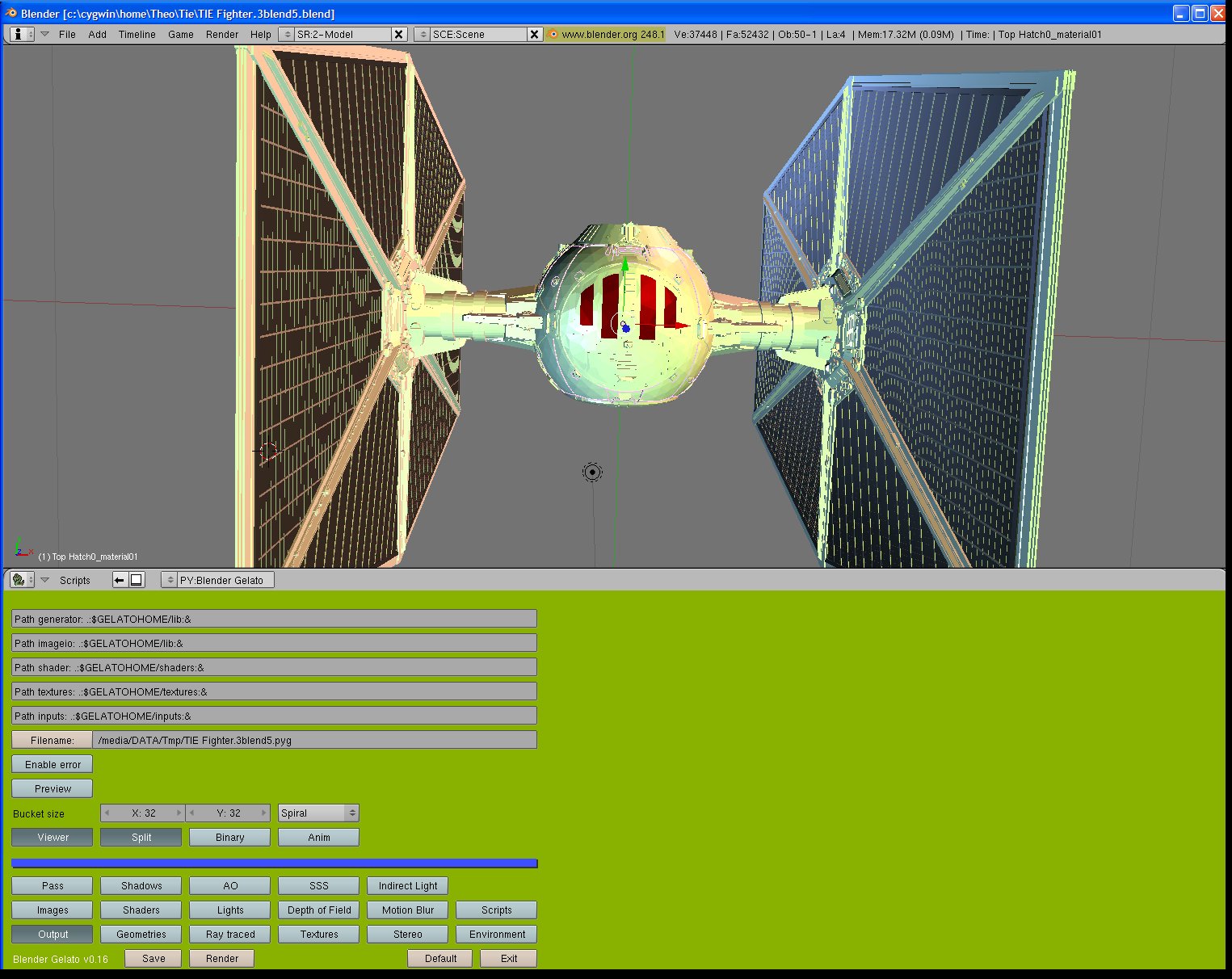This screenshot has width=1232, height=979.
Task: Switch to the Textures panel
Action: point(319,935)
